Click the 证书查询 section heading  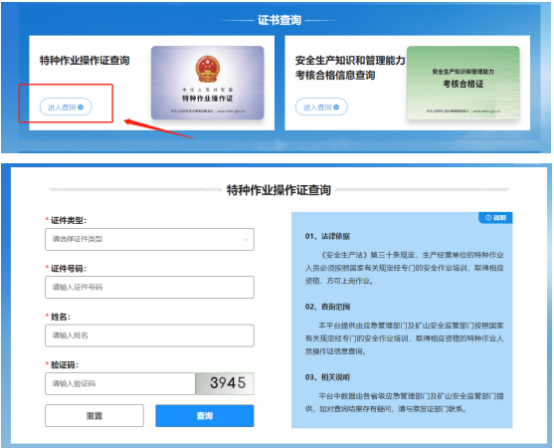[x=279, y=20]
